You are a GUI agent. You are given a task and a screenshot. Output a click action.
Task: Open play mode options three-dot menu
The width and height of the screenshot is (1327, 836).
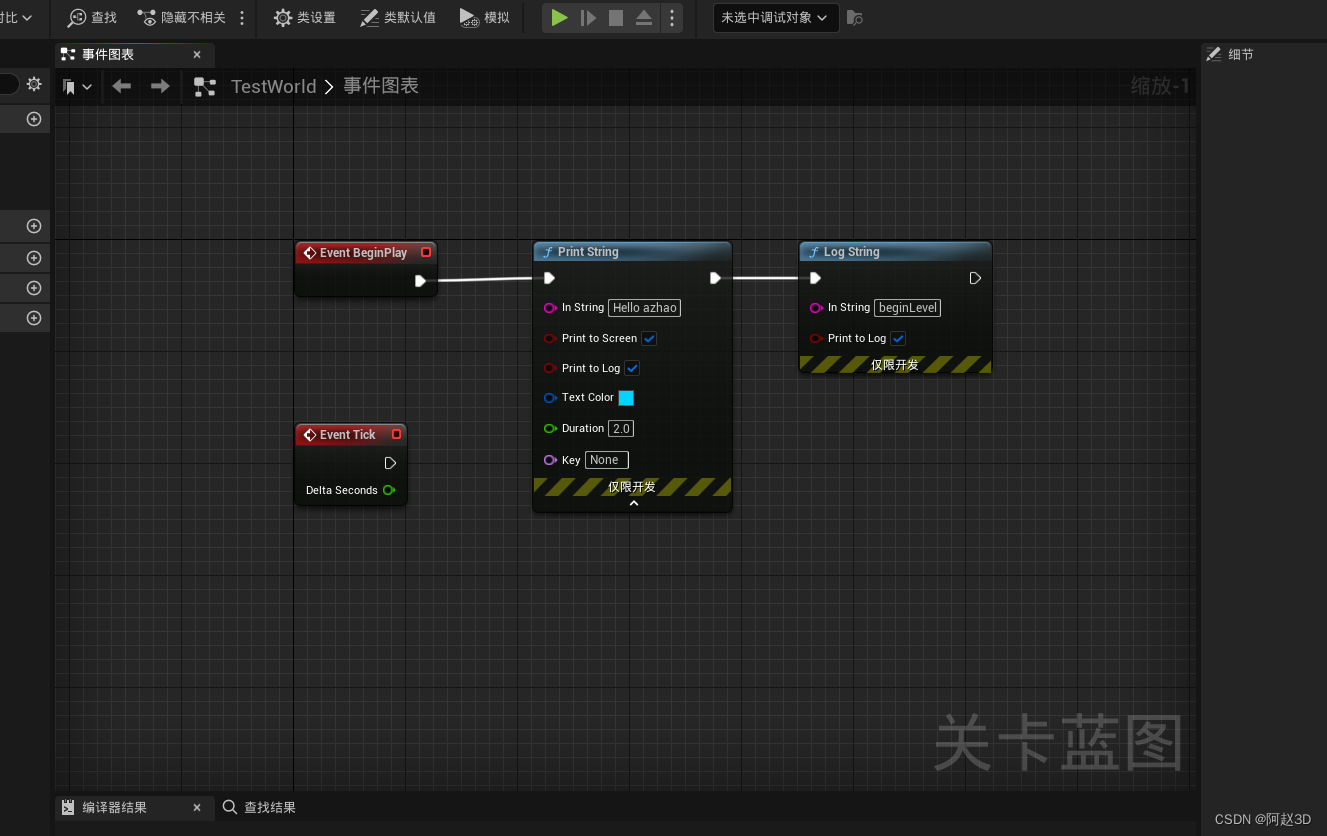pyautogui.click(x=671, y=18)
